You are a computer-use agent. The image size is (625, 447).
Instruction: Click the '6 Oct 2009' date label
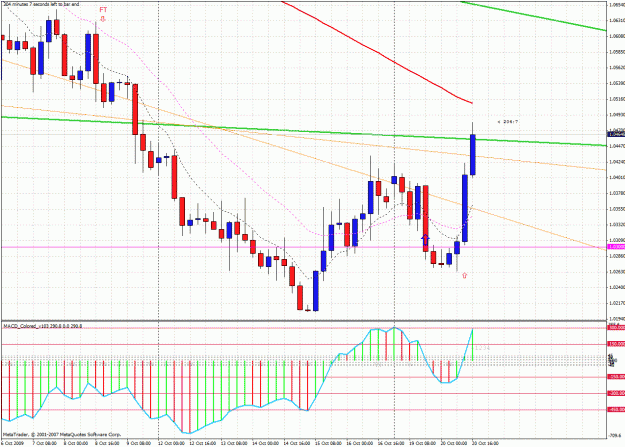click(x=13, y=443)
